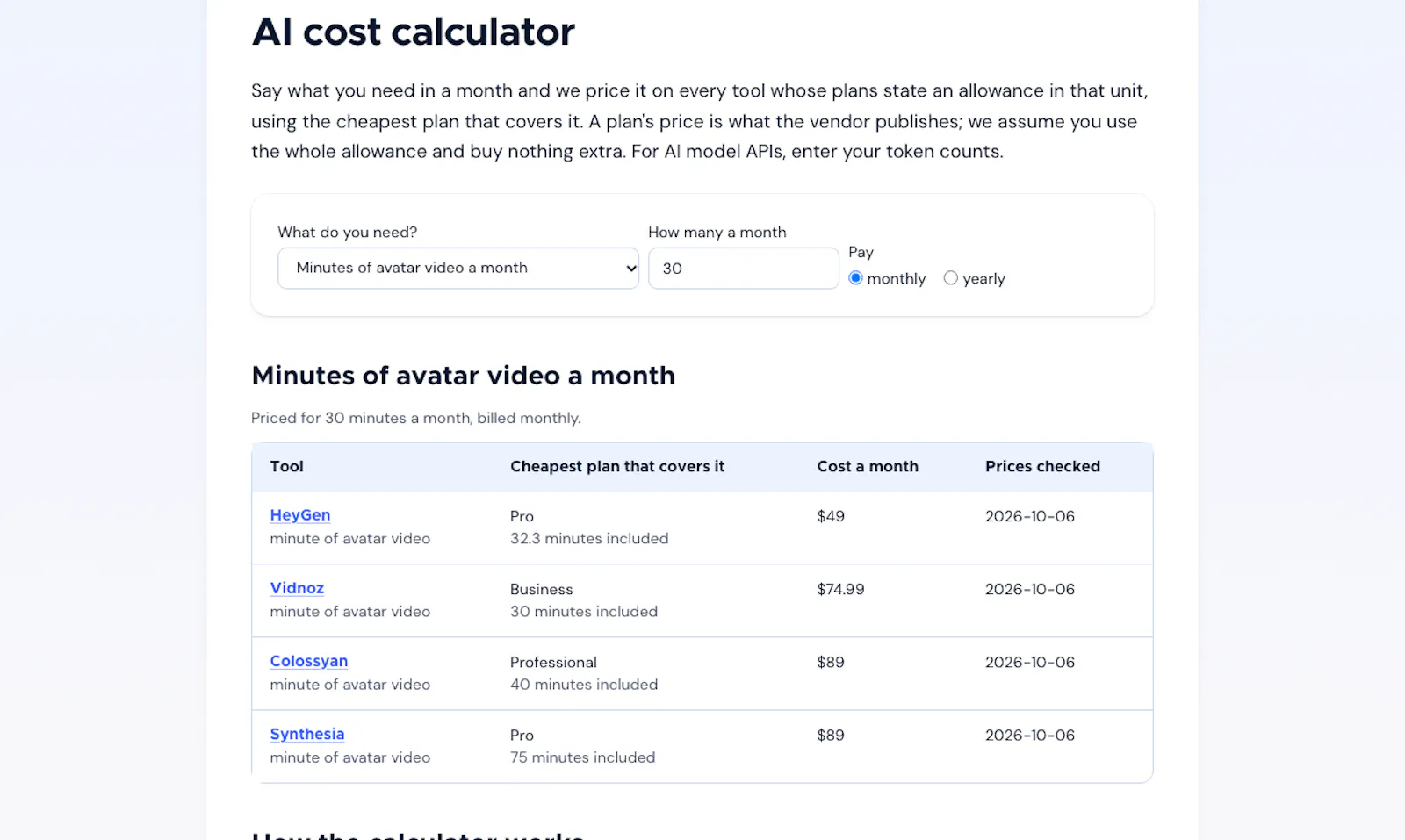Screen dimensions: 1405x840
Task: Click the Synthesia row date '2026-10-06'
Action: pyautogui.click(x=1030, y=735)
